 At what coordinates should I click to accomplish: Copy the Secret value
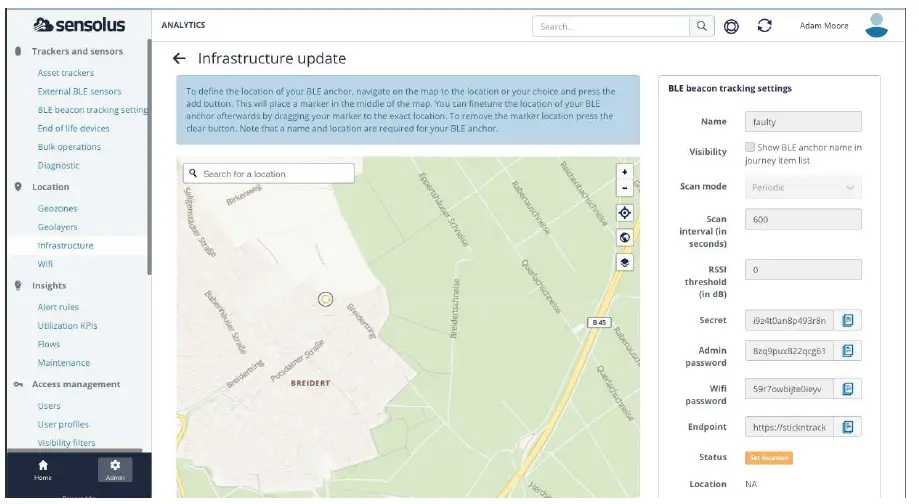(x=847, y=321)
